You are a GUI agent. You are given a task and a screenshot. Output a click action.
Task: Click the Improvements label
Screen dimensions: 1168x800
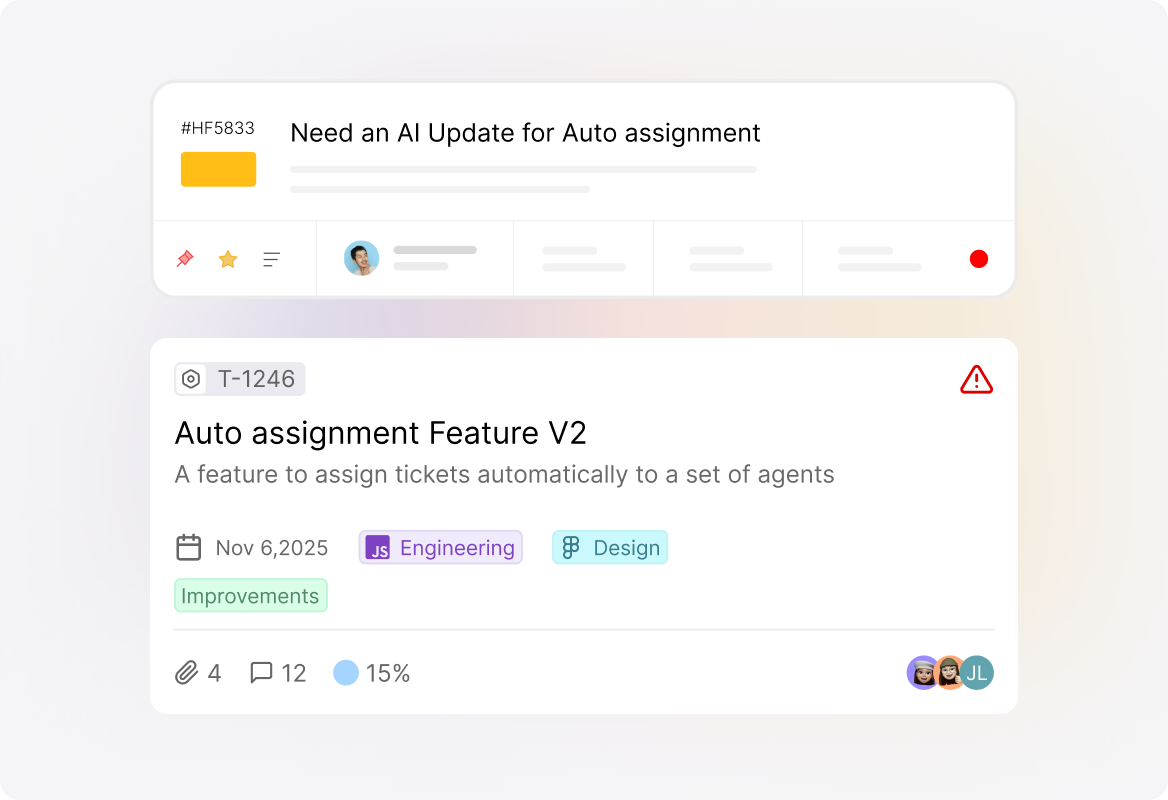[x=250, y=596]
